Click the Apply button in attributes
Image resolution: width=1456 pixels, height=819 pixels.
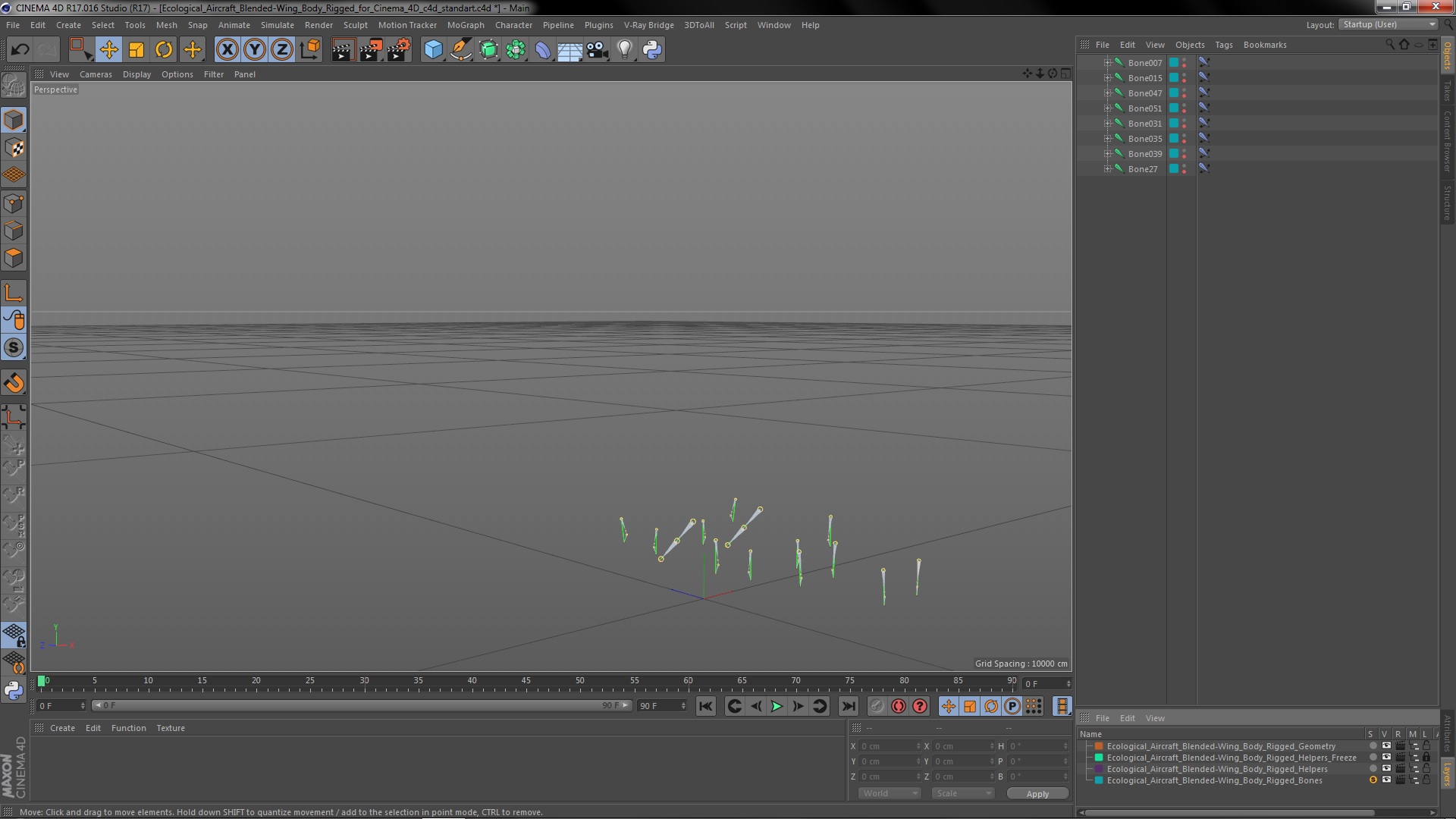[x=1037, y=794]
